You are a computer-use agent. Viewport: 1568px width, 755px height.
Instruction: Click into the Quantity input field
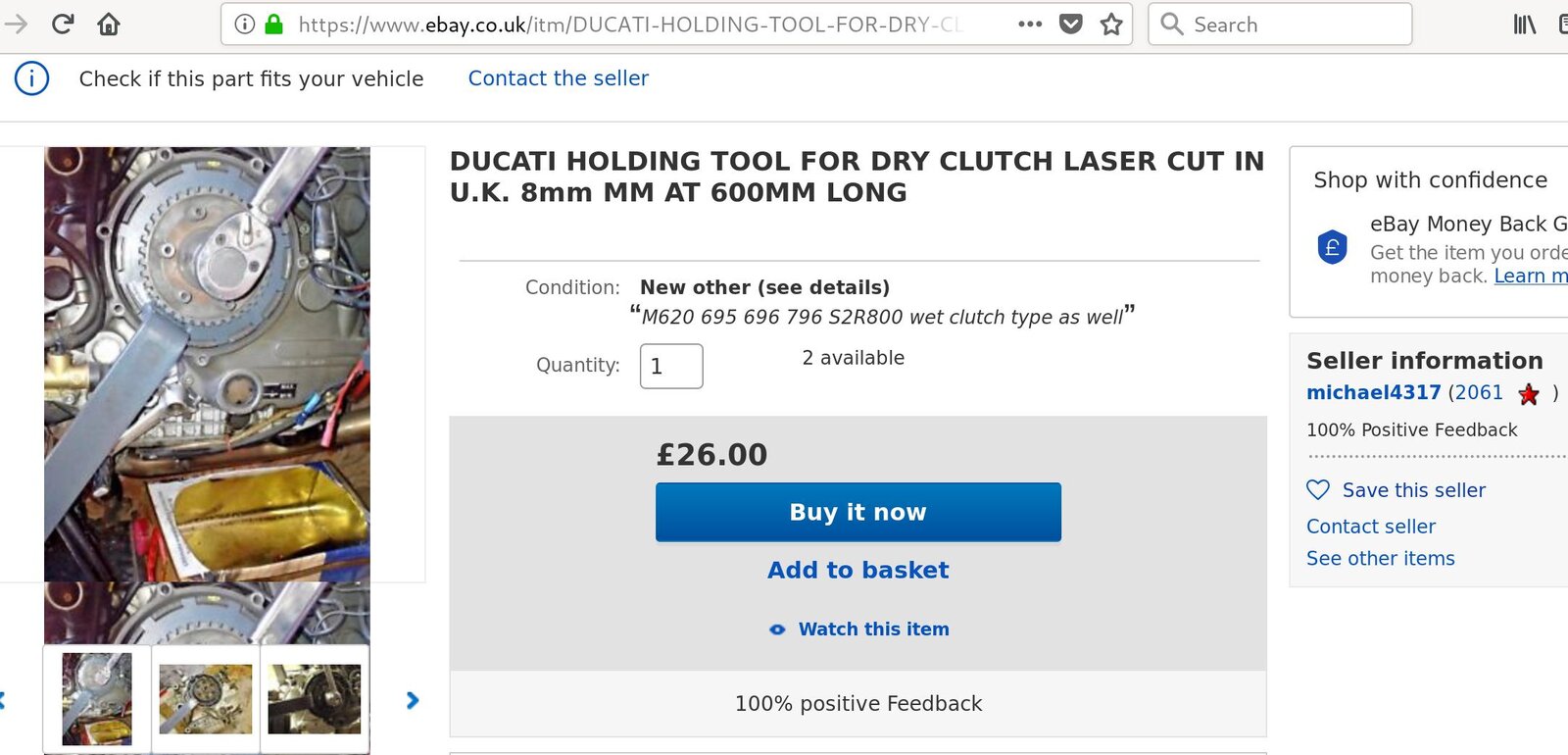click(x=671, y=367)
